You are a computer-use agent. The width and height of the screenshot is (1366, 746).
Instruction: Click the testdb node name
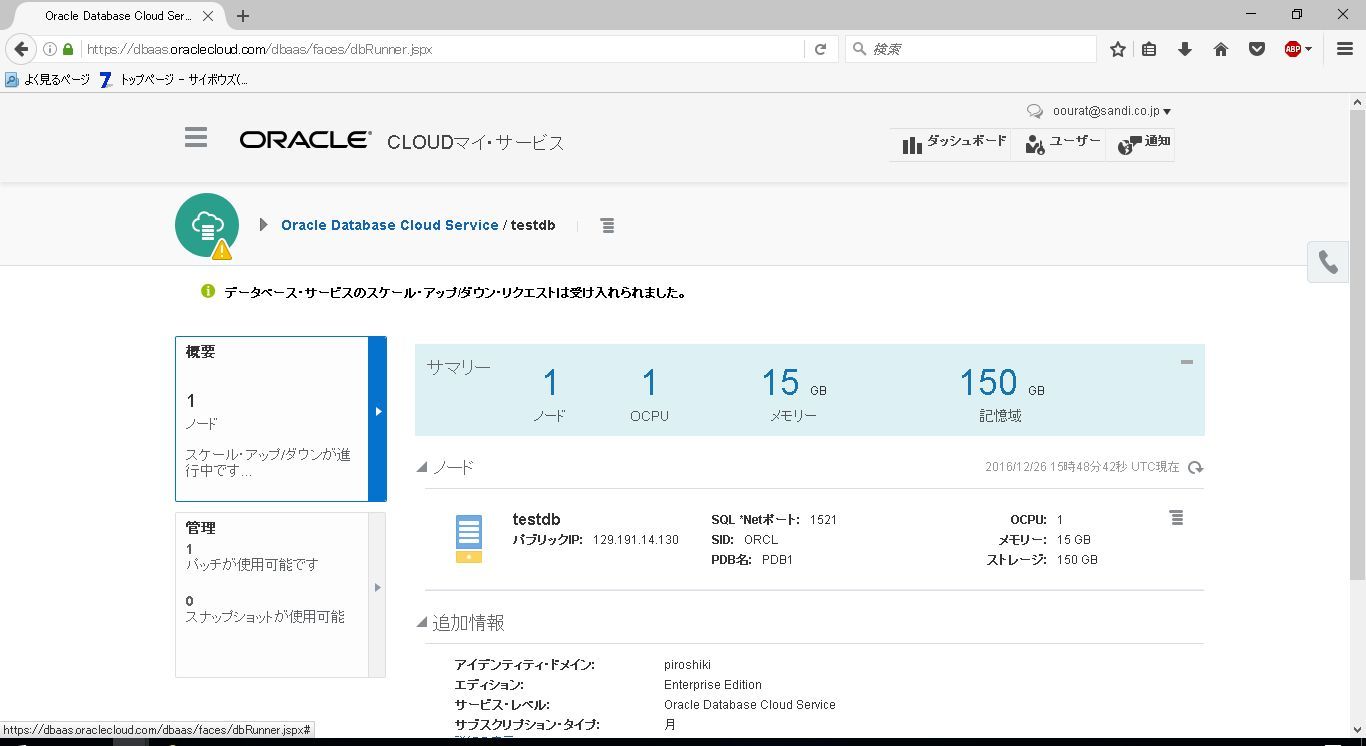point(536,519)
